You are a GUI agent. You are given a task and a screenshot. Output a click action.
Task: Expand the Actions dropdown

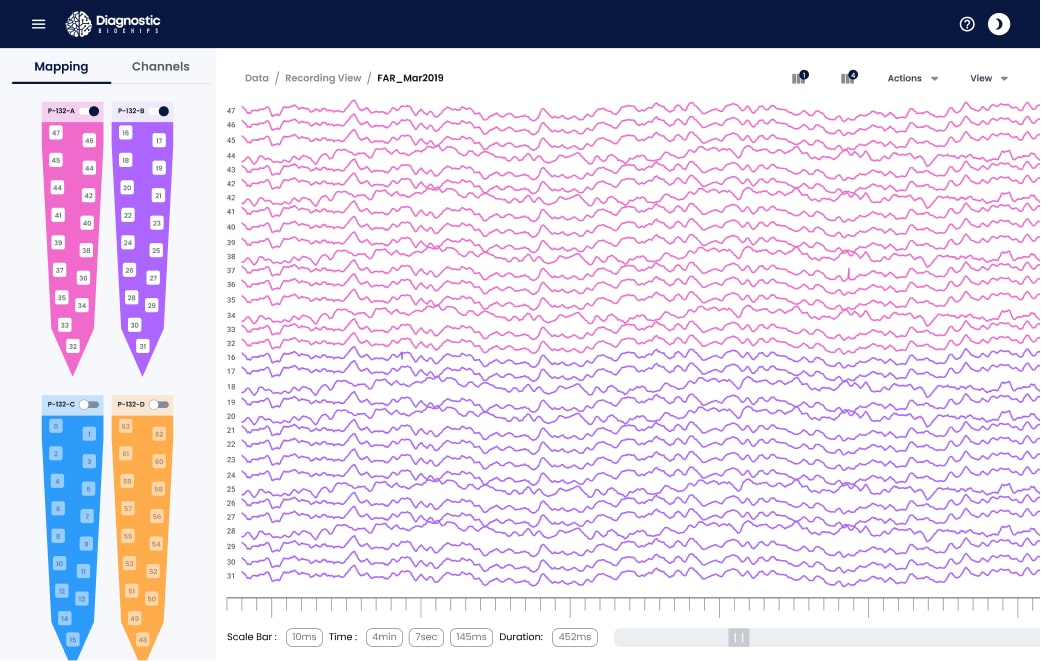coord(912,78)
